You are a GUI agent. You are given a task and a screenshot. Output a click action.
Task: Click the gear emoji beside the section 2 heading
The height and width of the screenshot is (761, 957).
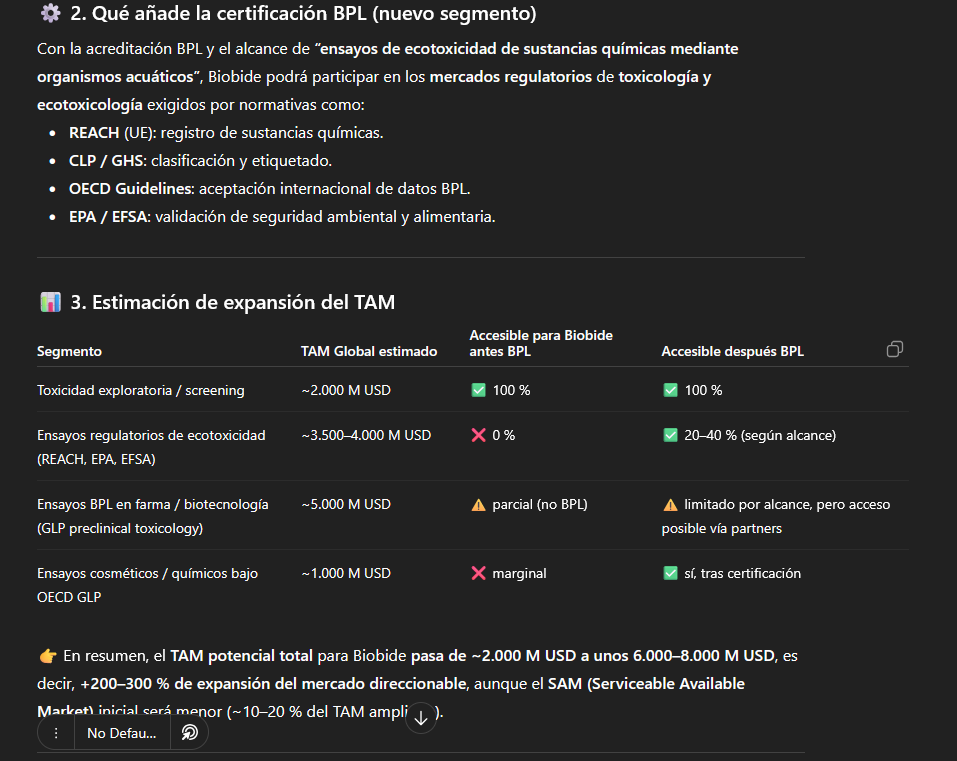coord(50,14)
